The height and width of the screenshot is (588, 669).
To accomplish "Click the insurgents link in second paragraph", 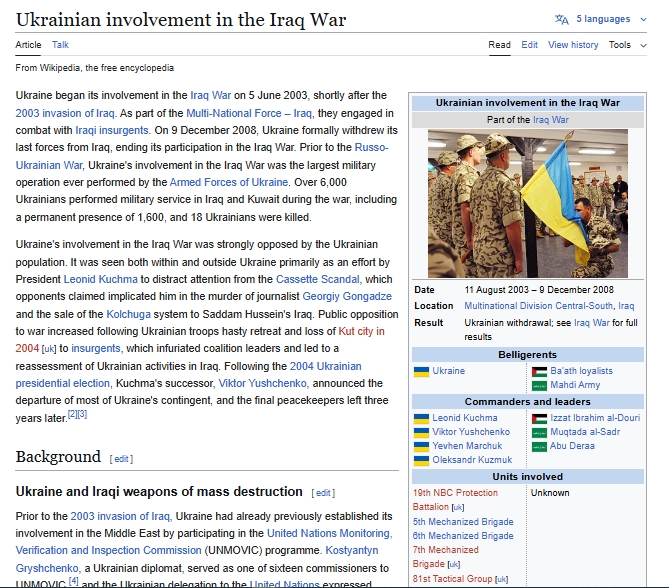I will [96, 348].
